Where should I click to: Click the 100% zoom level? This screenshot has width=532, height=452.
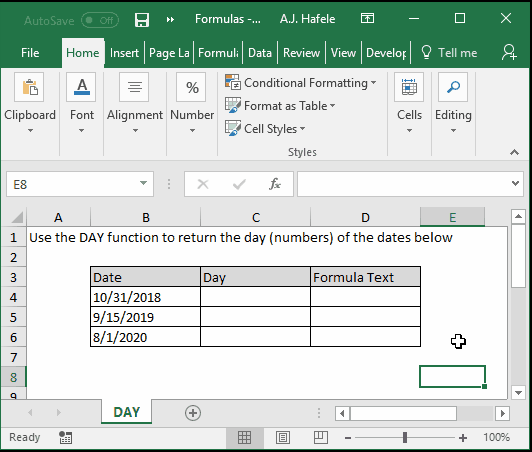[x=496, y=437]
